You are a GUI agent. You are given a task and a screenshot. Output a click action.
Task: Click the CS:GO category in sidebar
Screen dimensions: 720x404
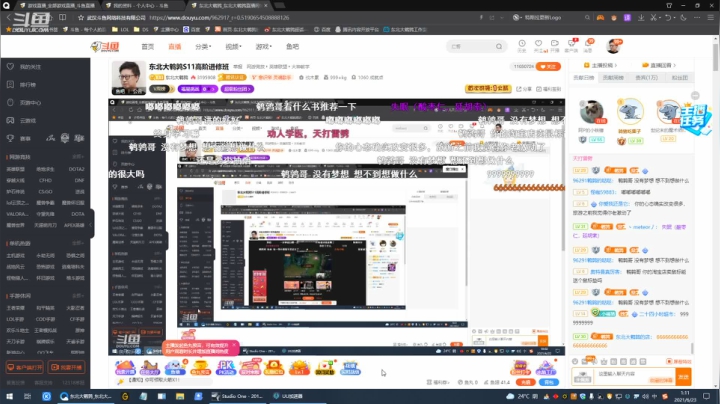(45, 191)
